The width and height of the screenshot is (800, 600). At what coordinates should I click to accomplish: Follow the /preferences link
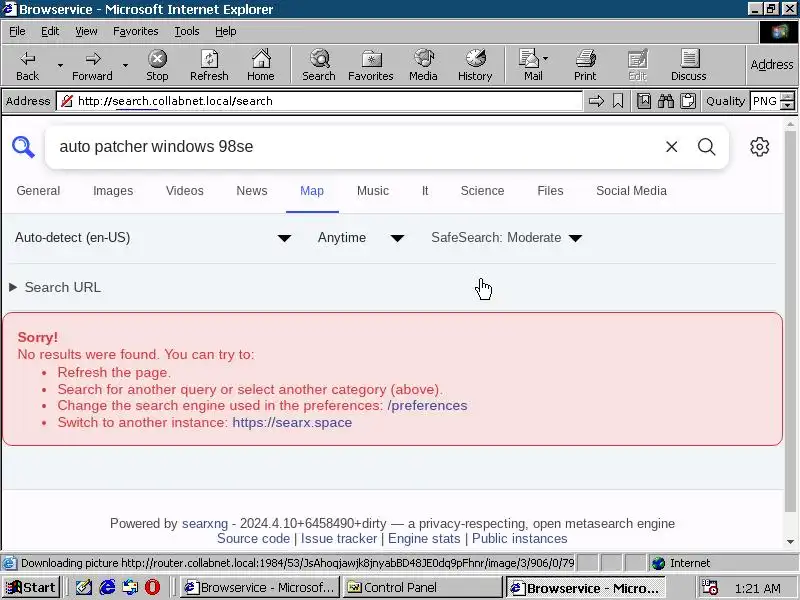[428, 406]
